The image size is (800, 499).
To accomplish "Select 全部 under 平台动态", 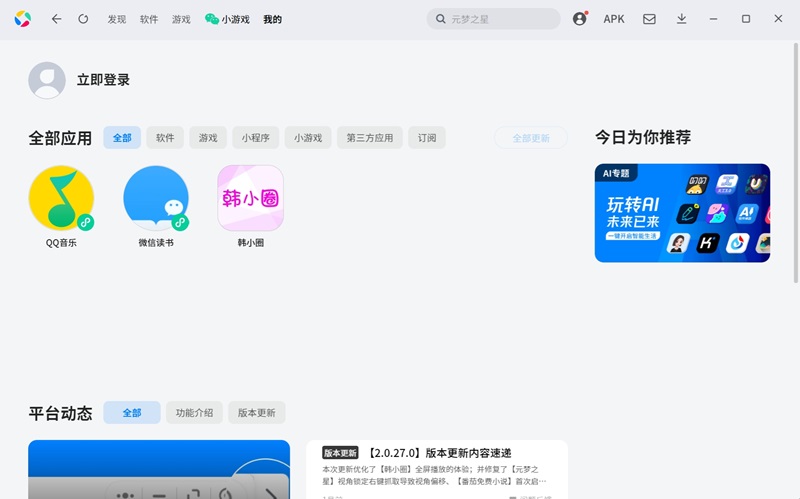I will [x=132, y=412].
